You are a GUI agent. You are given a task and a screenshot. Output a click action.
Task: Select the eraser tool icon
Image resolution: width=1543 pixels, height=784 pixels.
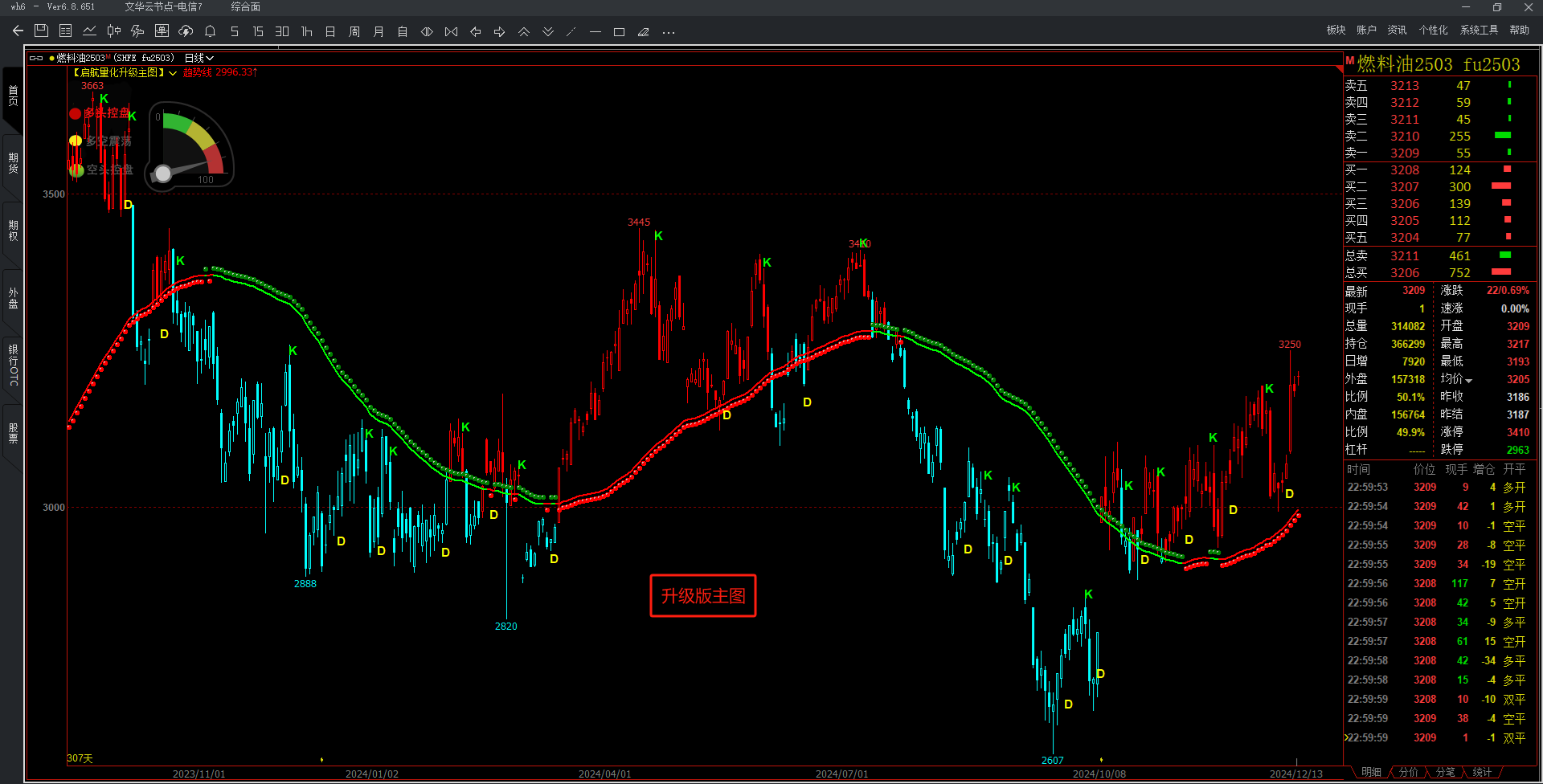[x=643, y=31]
